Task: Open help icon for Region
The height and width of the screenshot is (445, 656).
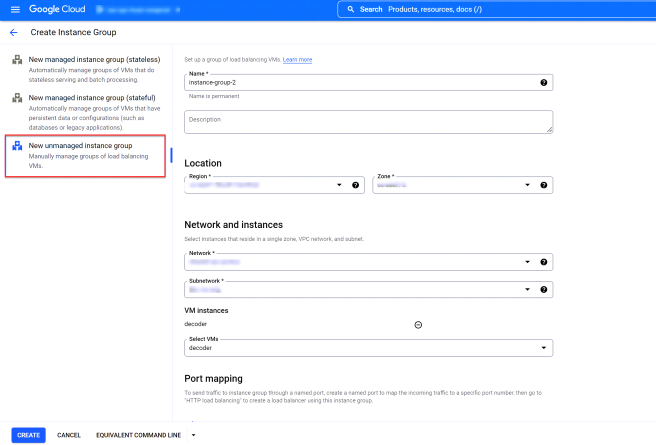Action: tap(355, 185)
